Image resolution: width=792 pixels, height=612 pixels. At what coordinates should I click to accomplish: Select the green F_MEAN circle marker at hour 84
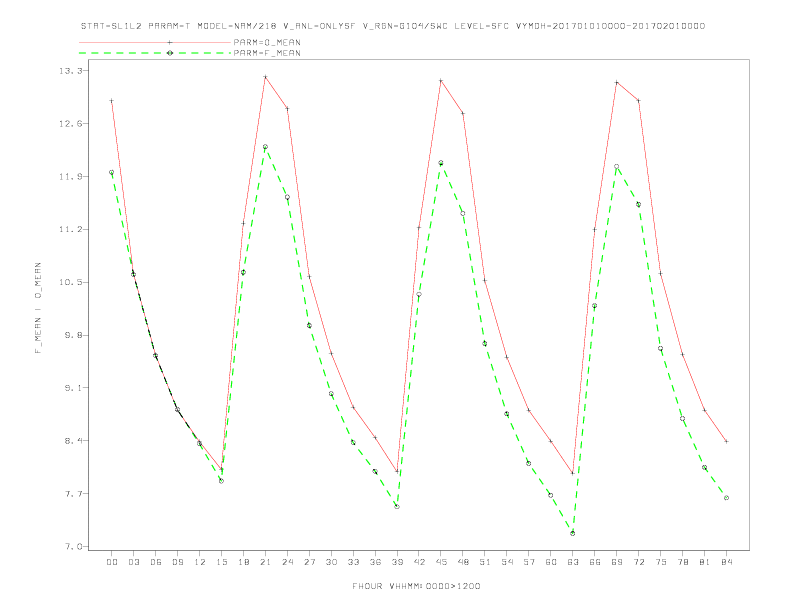[x=726, y=498]
